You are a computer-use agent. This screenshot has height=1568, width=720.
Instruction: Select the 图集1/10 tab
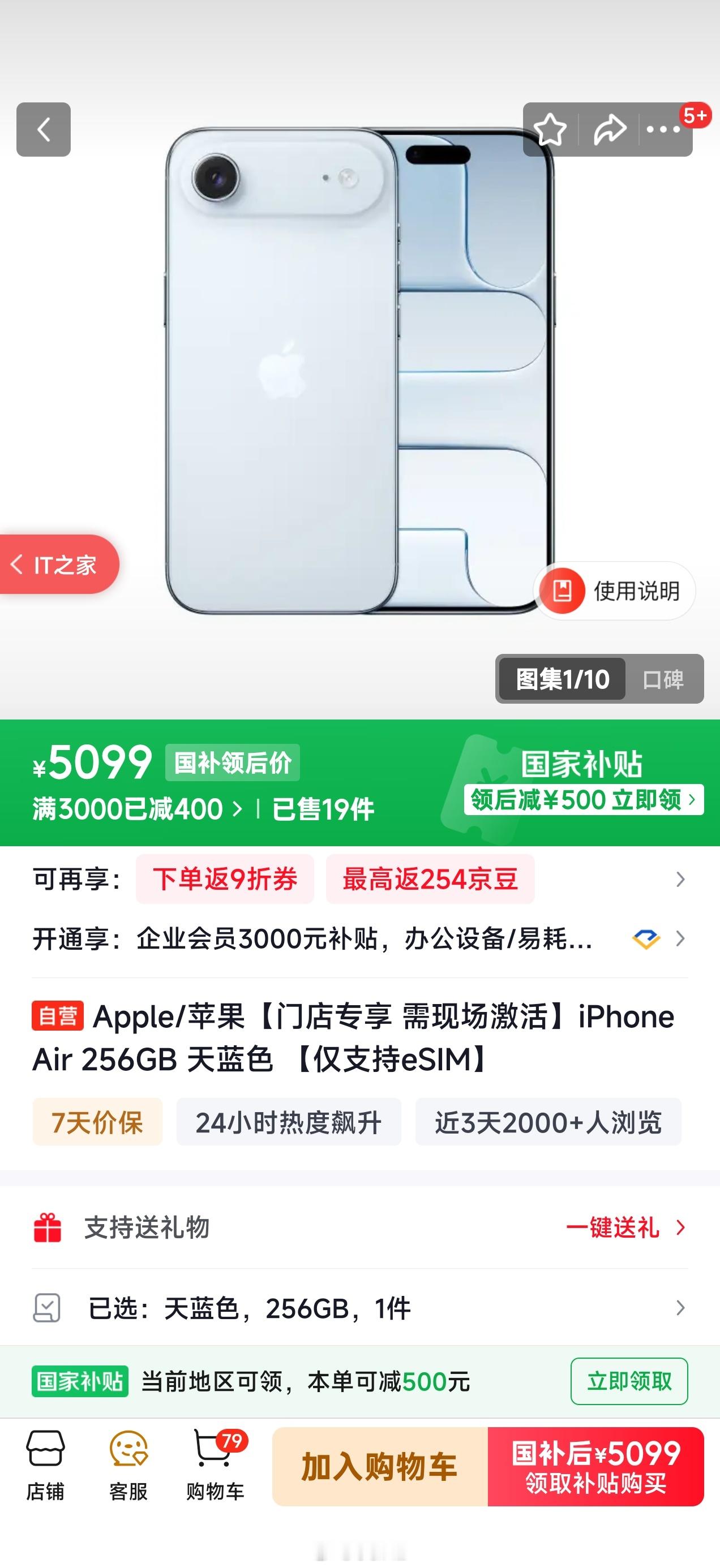click(x=562, y=679)
